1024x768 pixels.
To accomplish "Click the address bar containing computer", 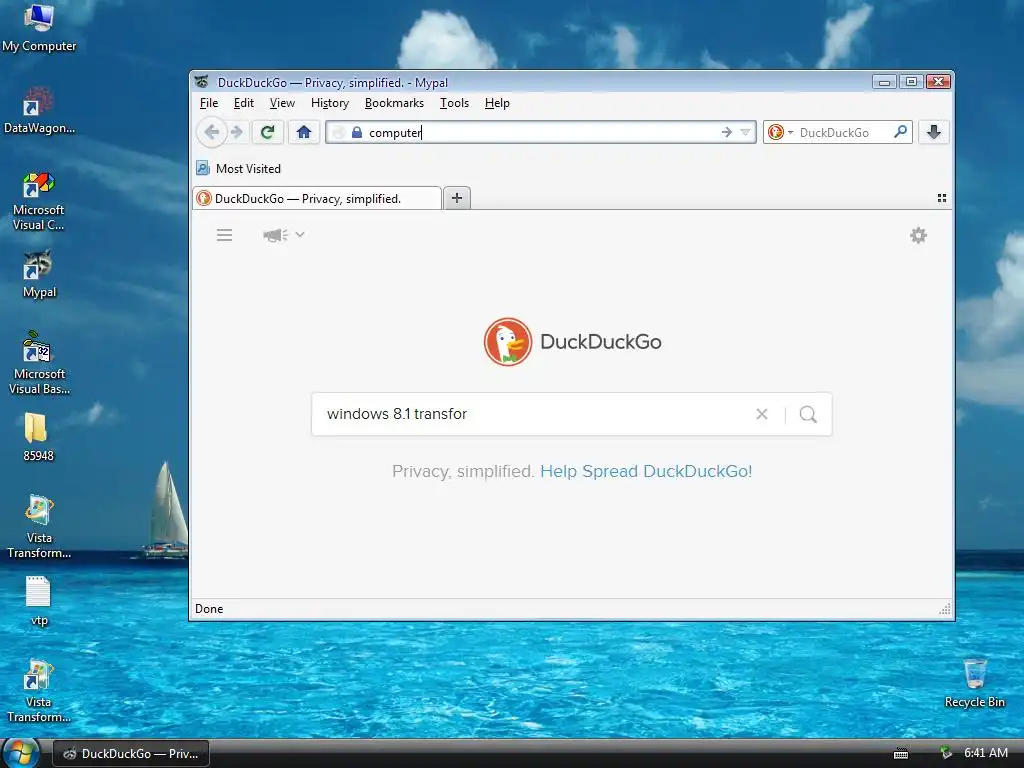I will (541, 133).
